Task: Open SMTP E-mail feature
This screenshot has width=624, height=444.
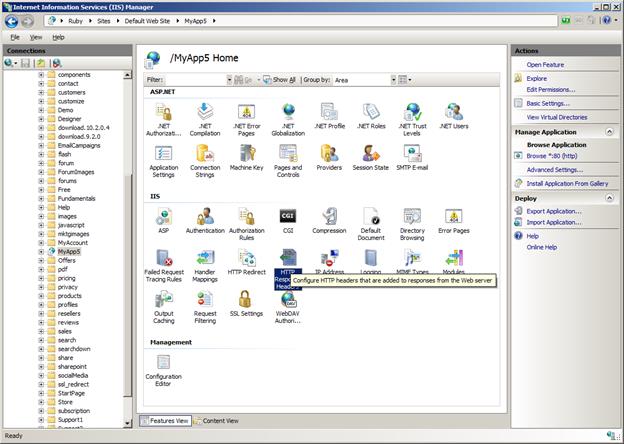Action: 412,158
